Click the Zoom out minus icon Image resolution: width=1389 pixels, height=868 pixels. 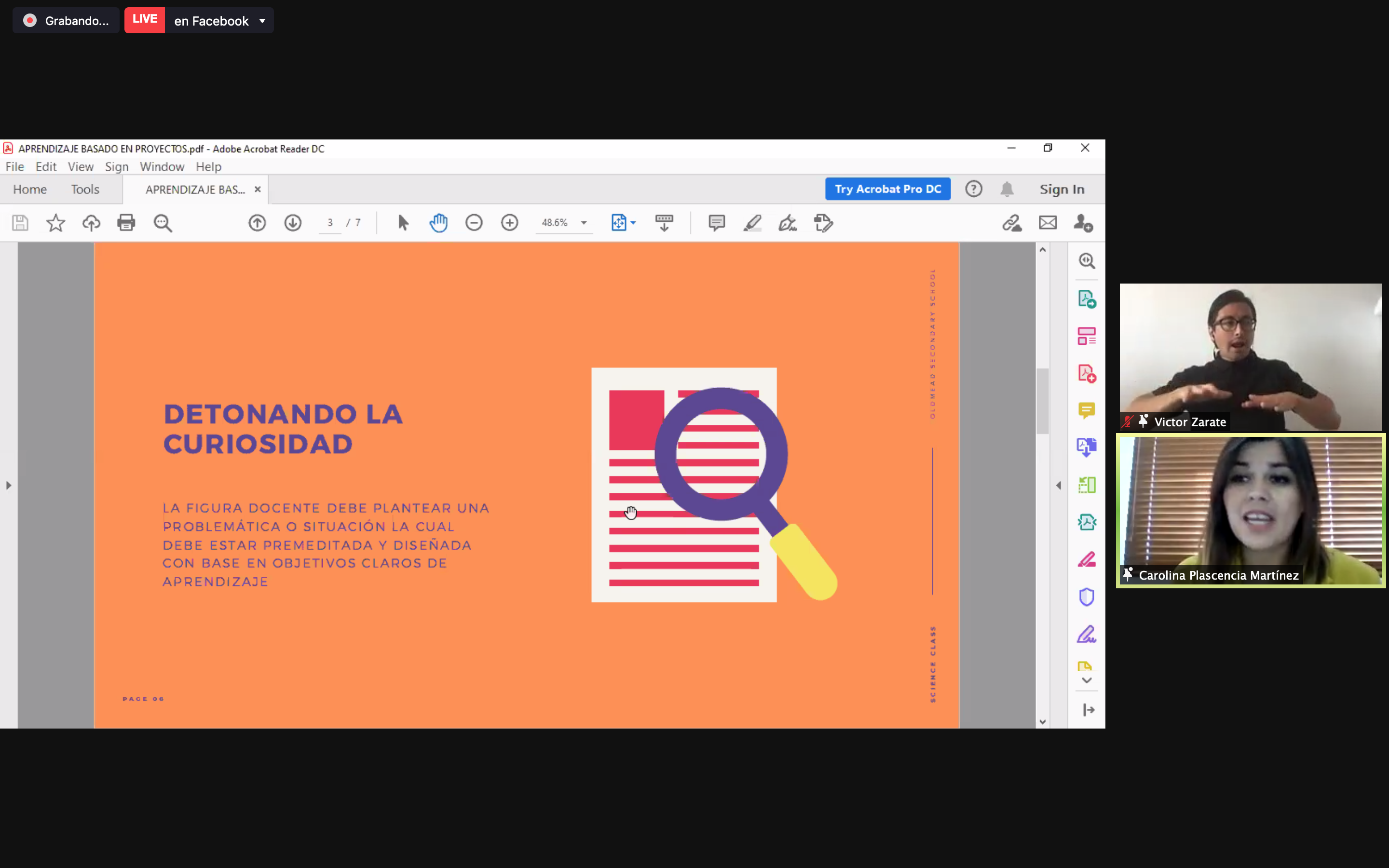[x=474, y=223]
